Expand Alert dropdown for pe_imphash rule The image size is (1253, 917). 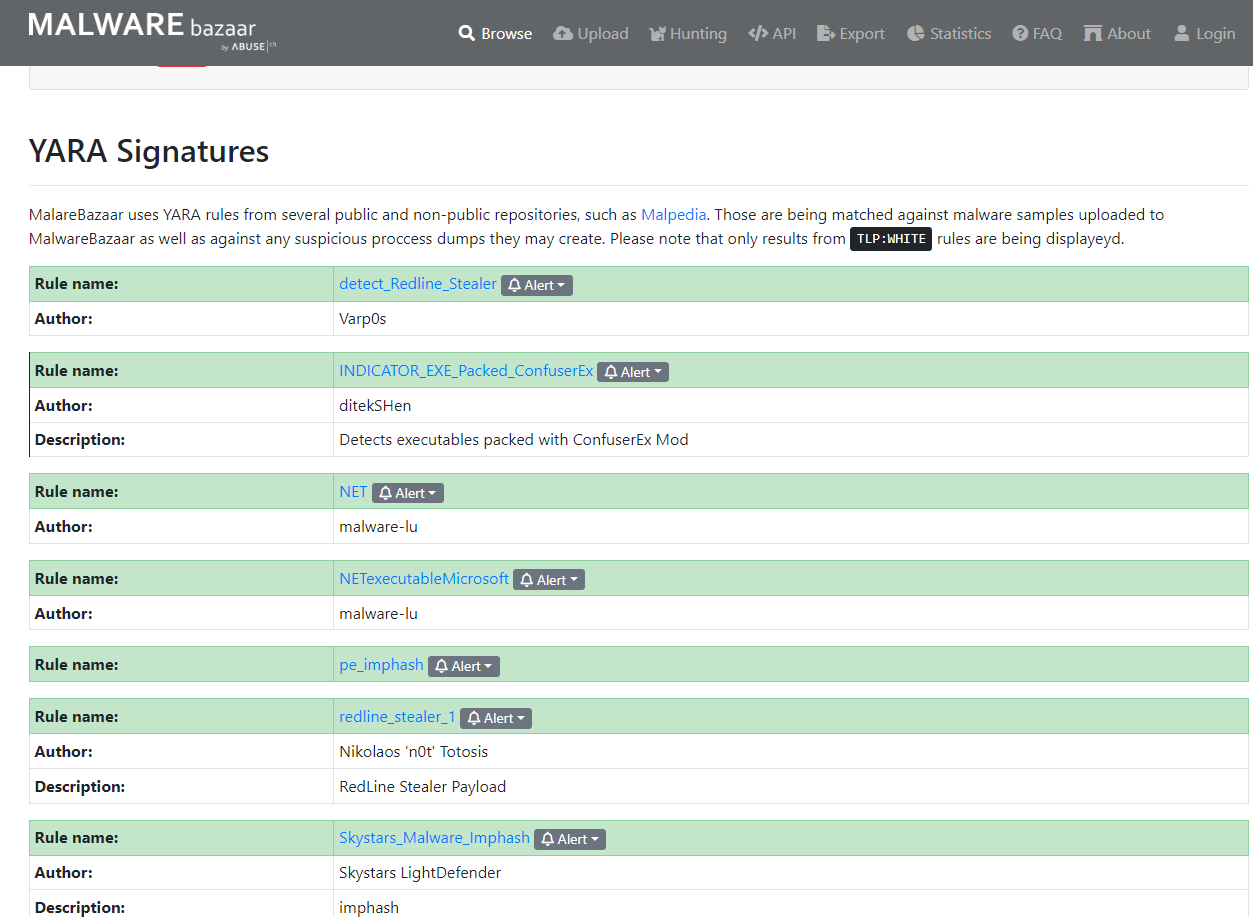click(464, 666)
